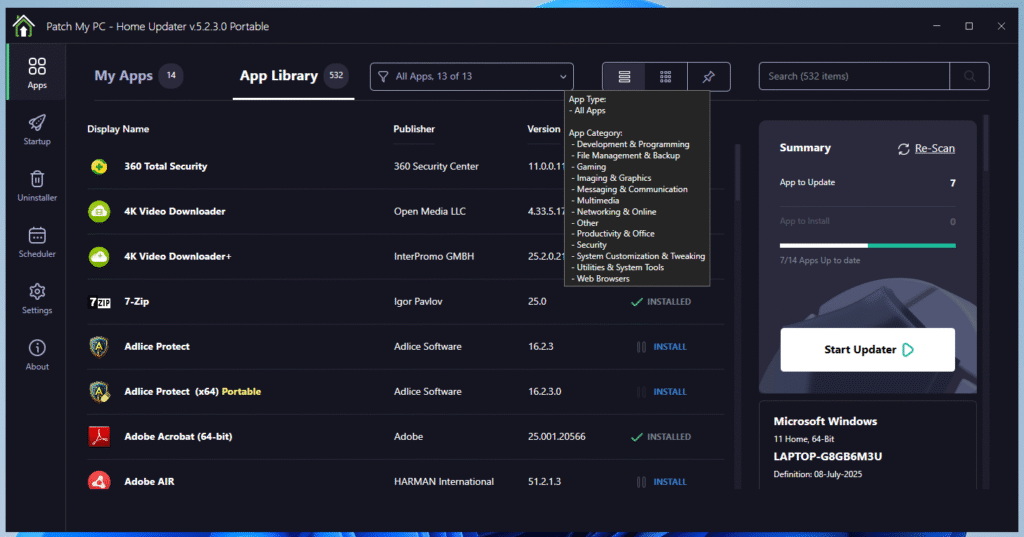Click the LAPTOP-G8GB6M3U computer name
Screen dimensions: 1024x537
[827, 456]
